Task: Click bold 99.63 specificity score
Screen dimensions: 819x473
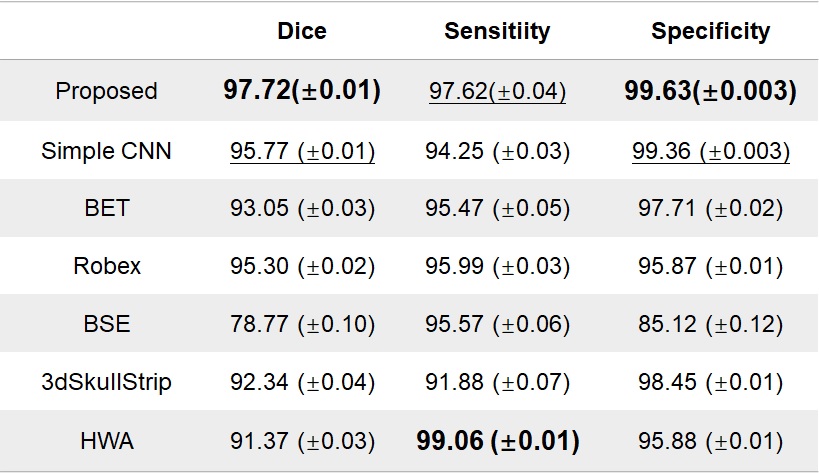Action: coord(710,91)
